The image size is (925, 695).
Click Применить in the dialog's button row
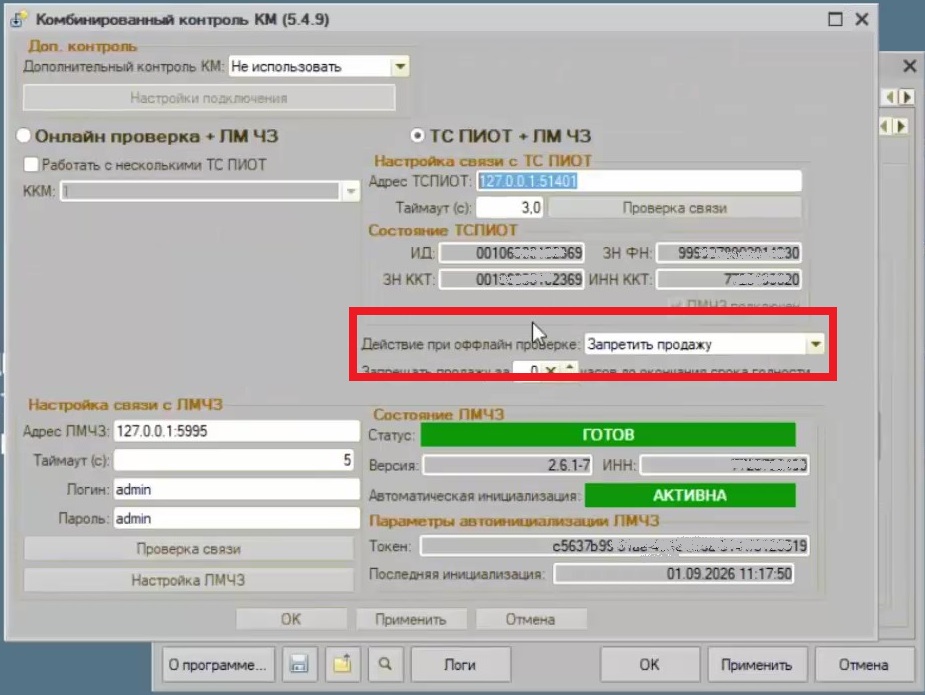pos(411,619)
